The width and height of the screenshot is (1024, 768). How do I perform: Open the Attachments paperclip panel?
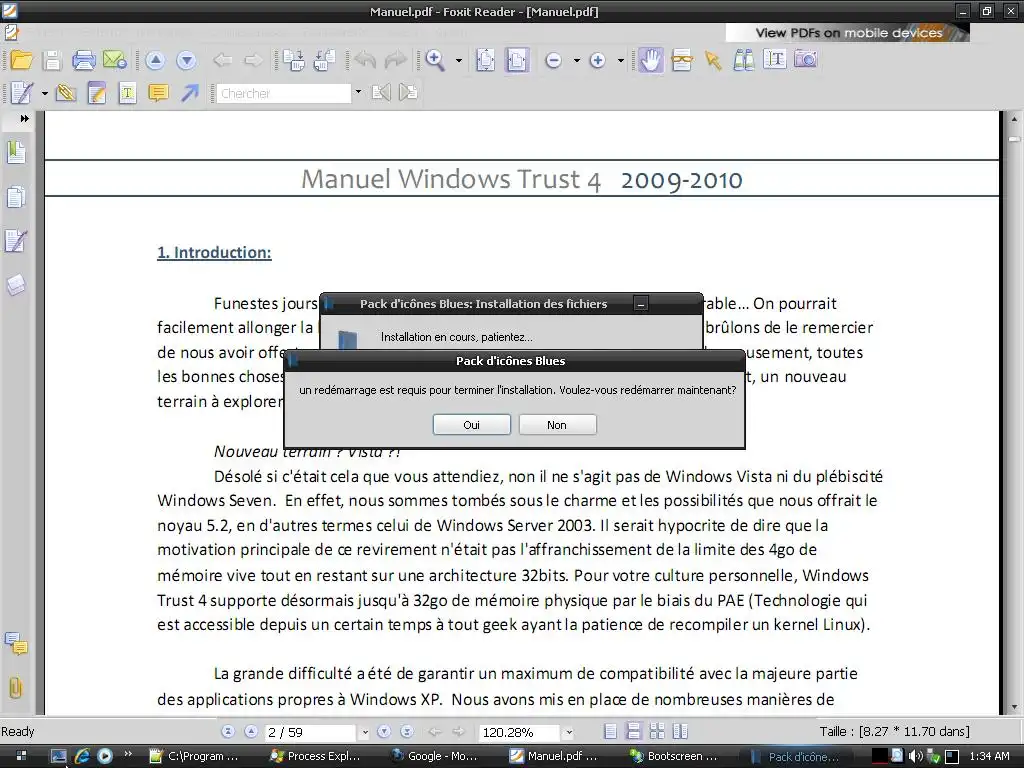[x=16, y=688]
